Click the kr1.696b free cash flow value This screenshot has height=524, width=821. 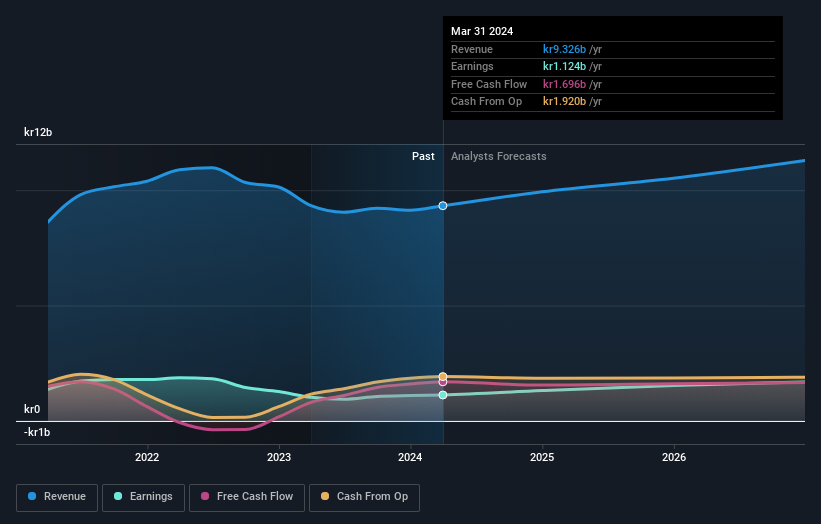[564, 84]
